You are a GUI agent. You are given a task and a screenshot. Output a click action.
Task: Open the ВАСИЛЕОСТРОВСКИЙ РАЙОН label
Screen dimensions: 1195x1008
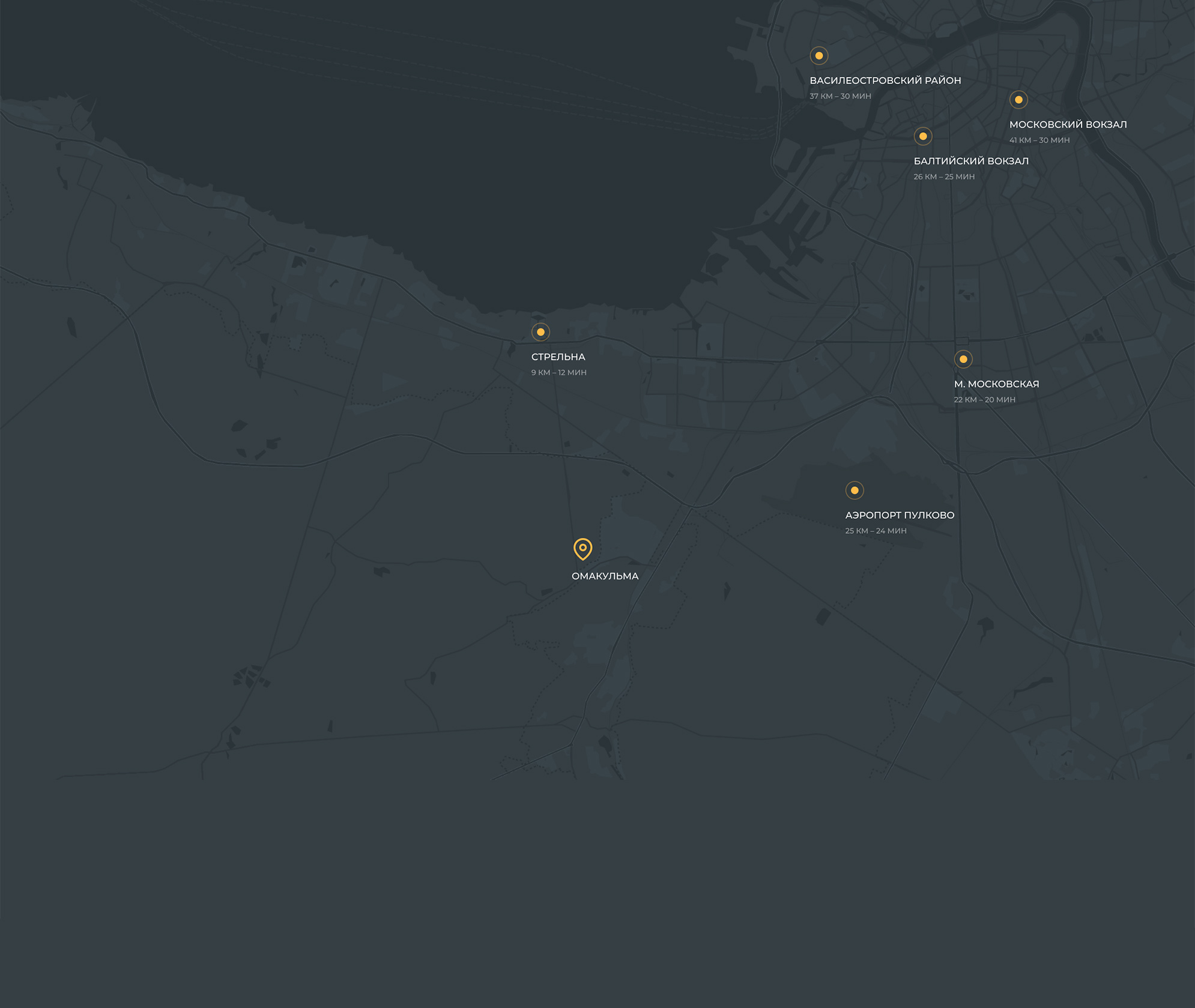click(885, 80)
